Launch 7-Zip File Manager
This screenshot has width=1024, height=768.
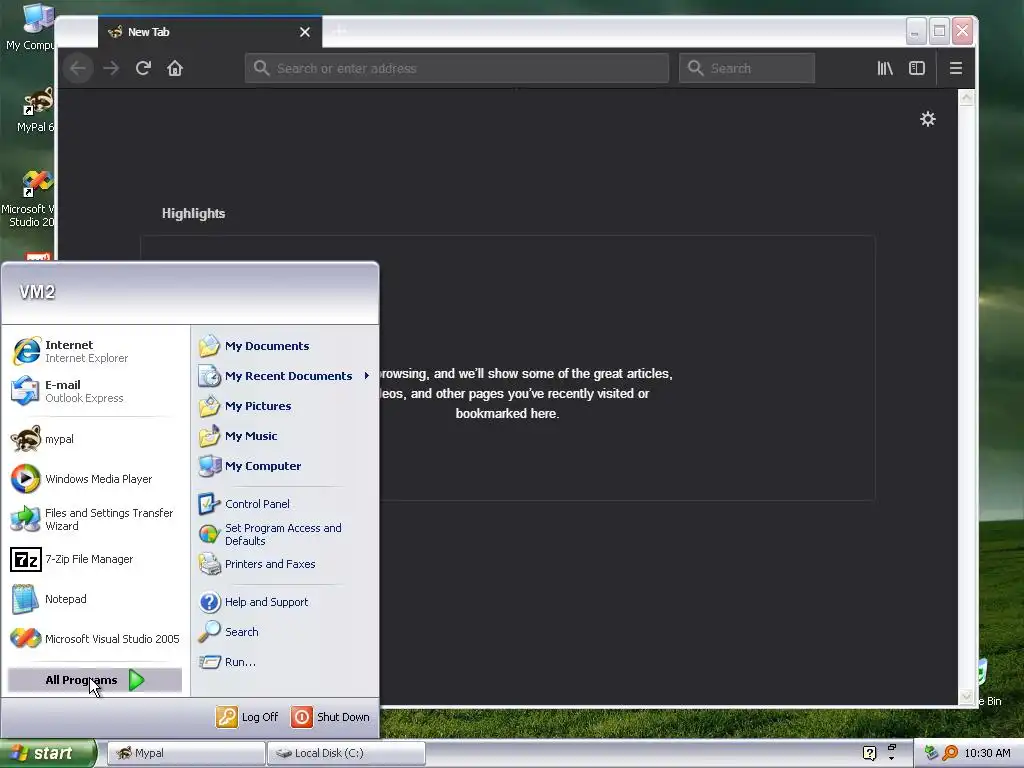95,559
